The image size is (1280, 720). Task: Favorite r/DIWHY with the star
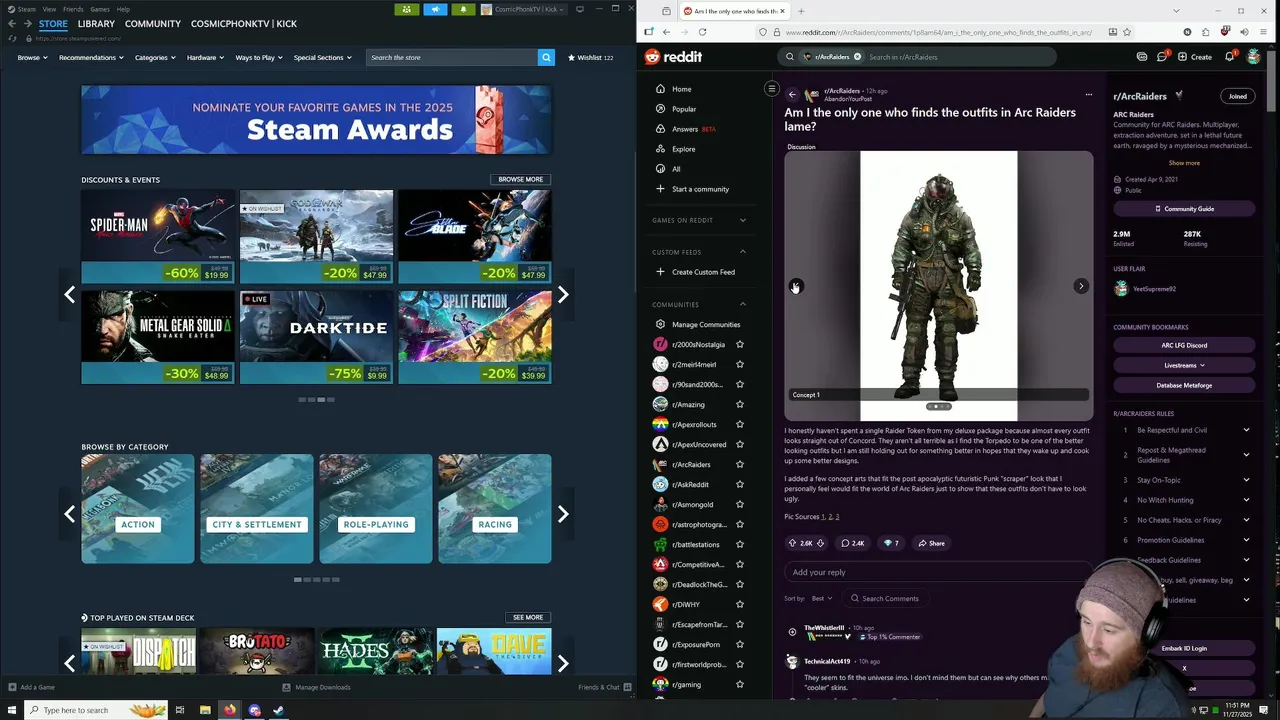point(740,604)
